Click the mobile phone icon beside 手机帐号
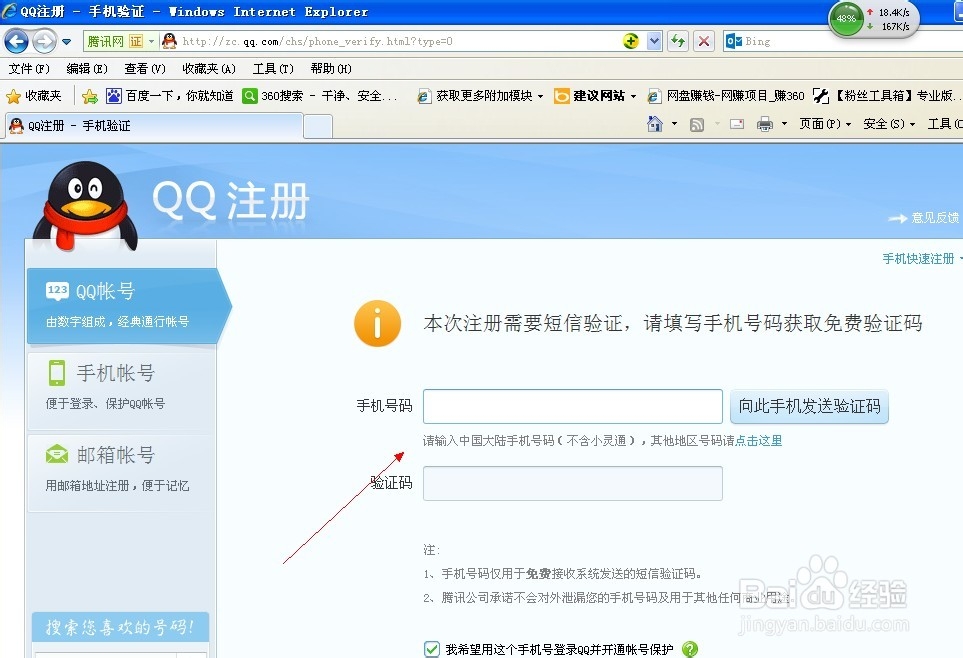Image resolution: width=963 pixels, height=658 pixels. [57, 372]
